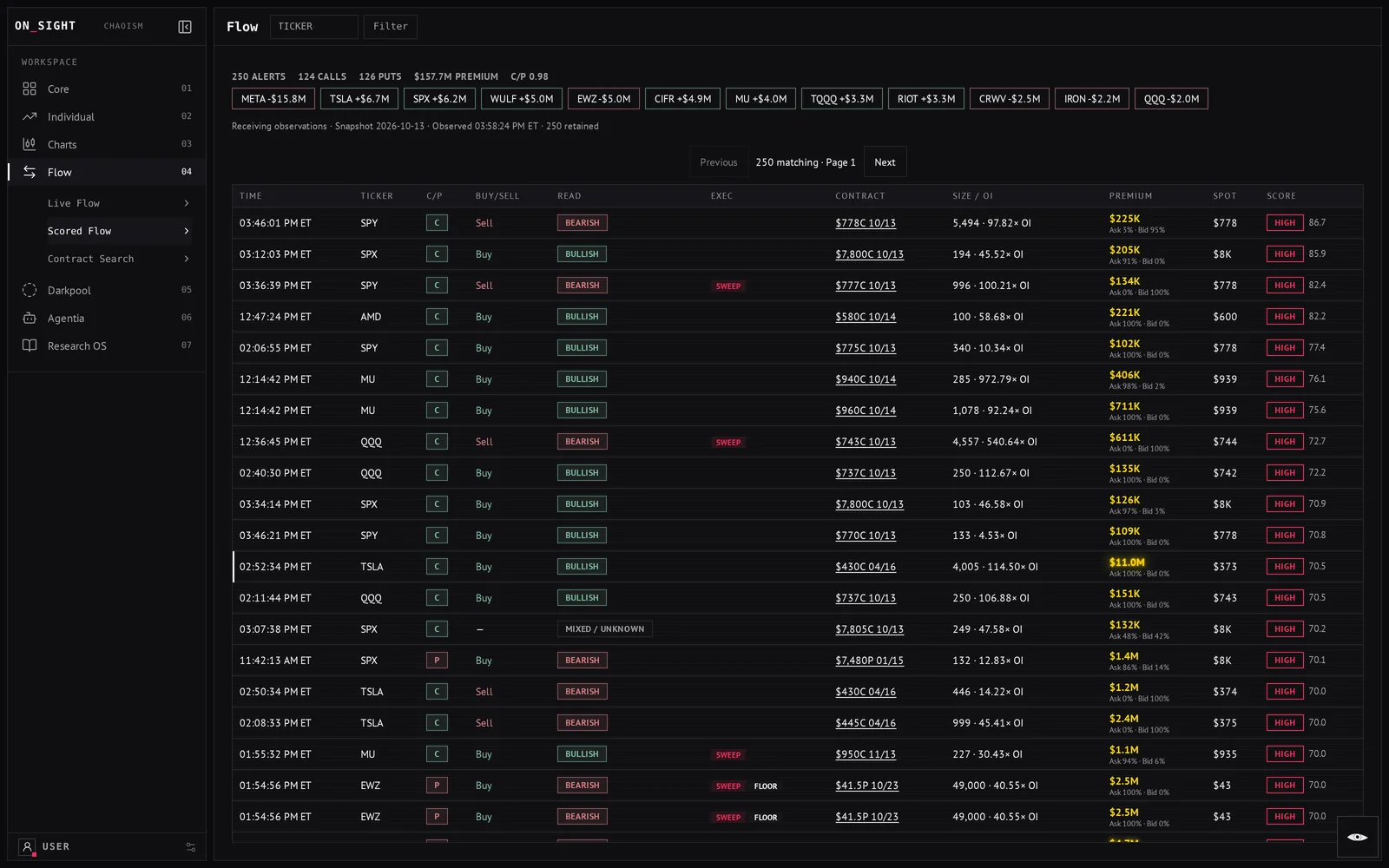Click the 12:36:45 PM ET time cell

point(275,442)
